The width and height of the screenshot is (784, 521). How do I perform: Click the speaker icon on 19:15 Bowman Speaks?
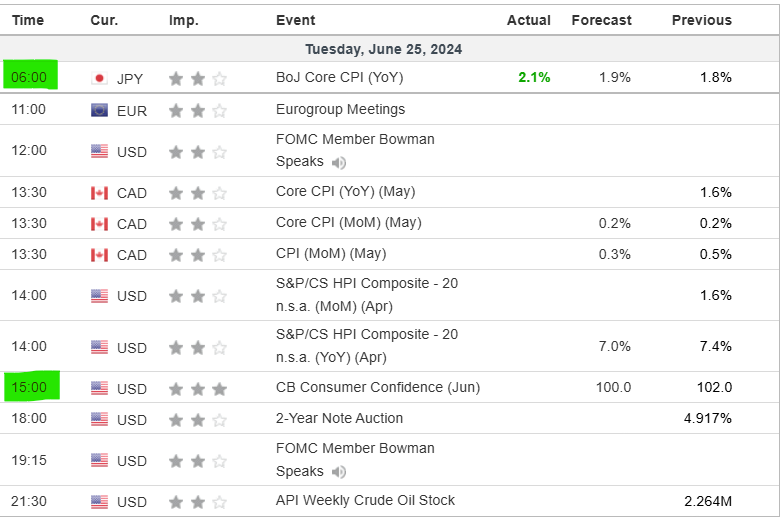[339, 471]
